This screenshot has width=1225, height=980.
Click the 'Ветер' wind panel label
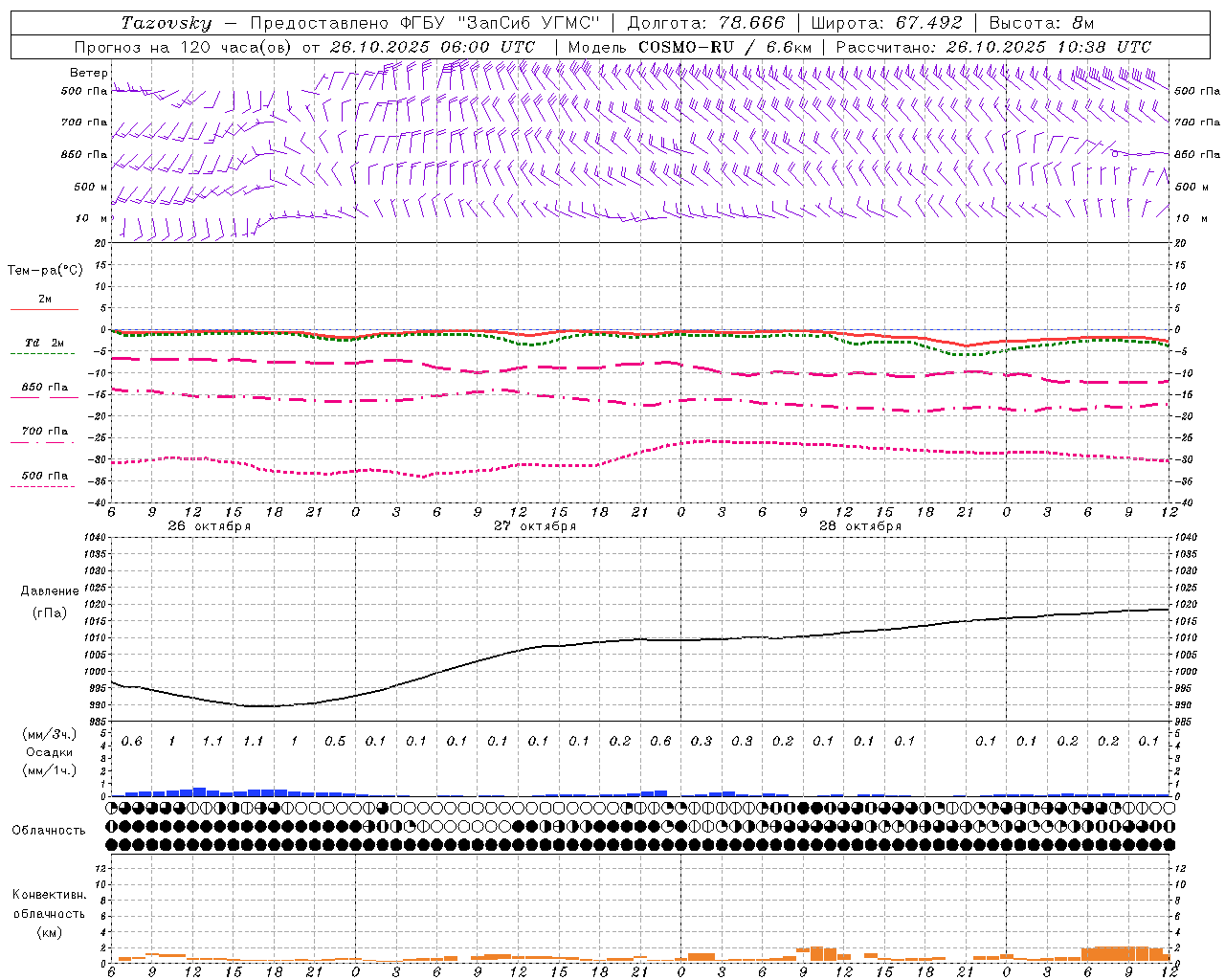[89, 73]
